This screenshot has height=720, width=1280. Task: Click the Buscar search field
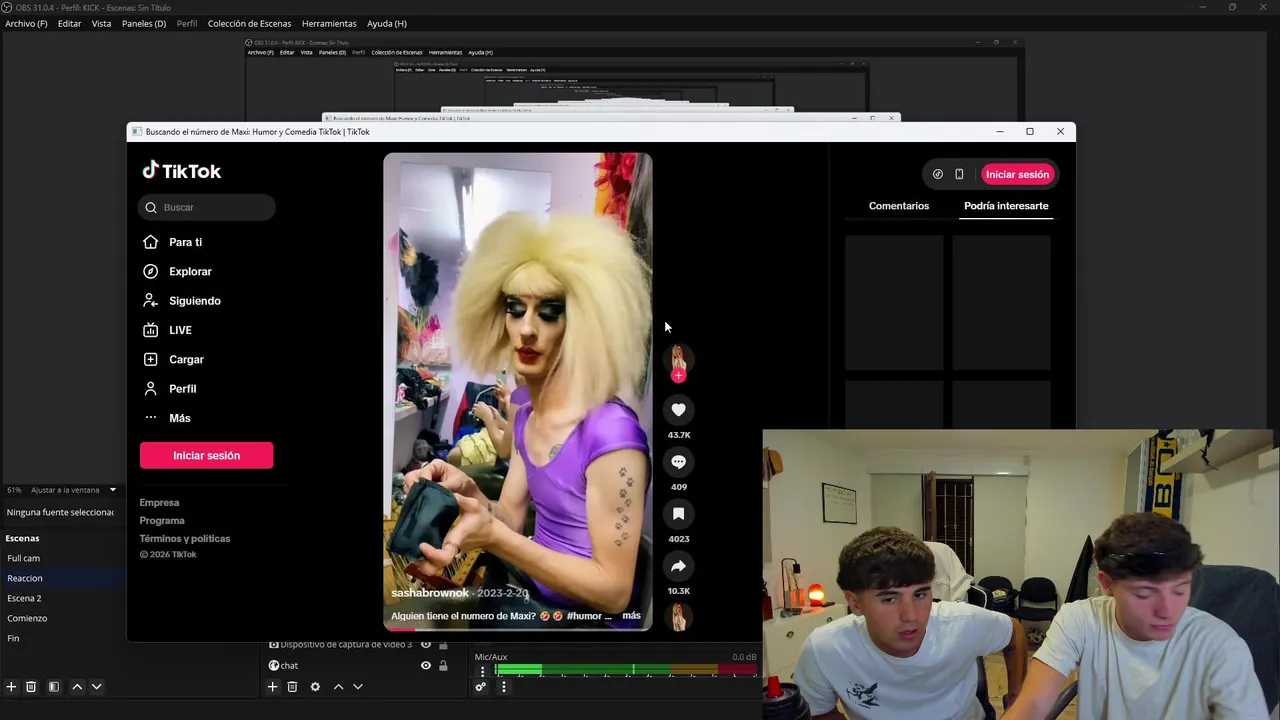coord(207,207)
